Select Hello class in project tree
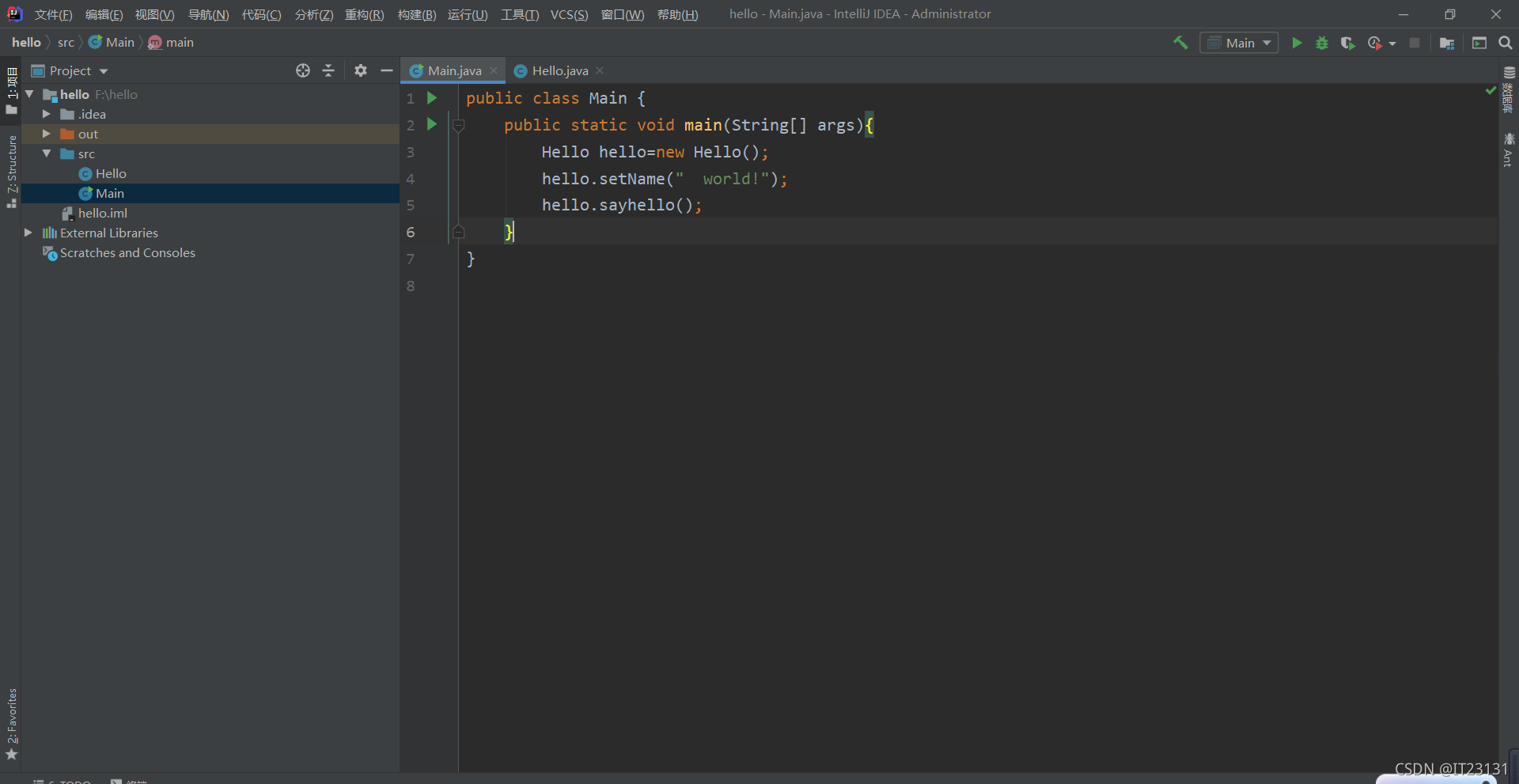Image resolution: width=1519 pixels, height=784 pixels. click(102, 173)
